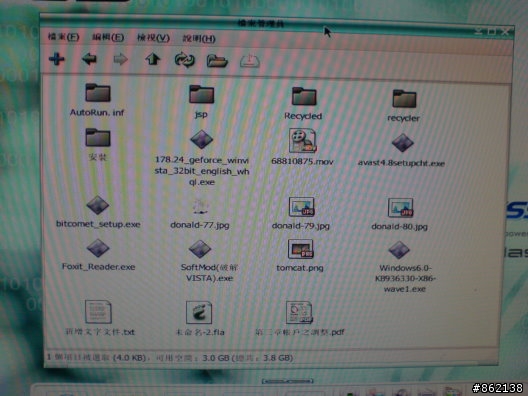Image resolution: width=528 pixels, height=396 pixels.
Task: Click the Windows6.0-KB936330-X86-wave1.exe filename text
Action: (405, 278)
